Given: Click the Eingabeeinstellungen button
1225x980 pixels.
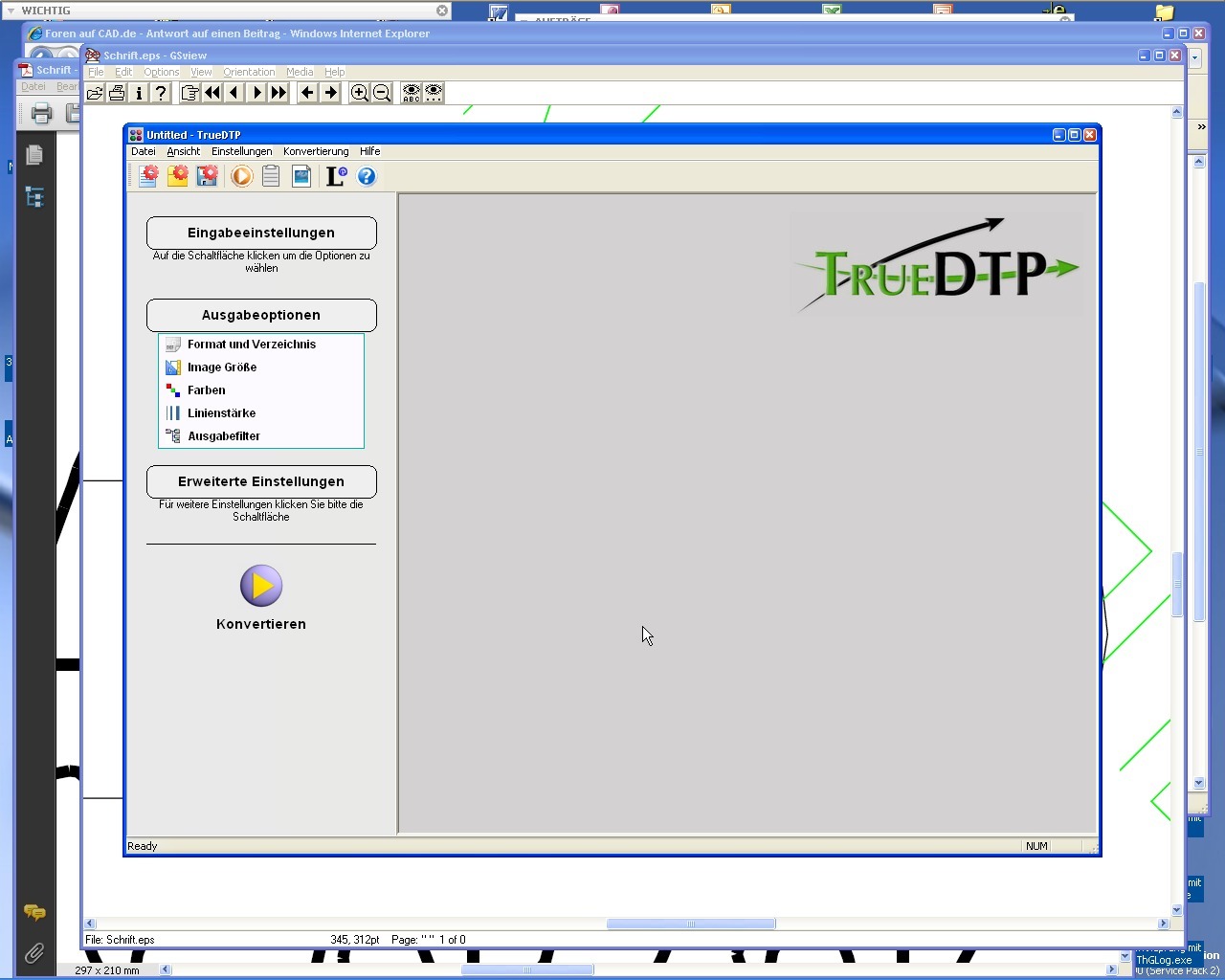Looking at the screenshot, I should pos(261,233).
